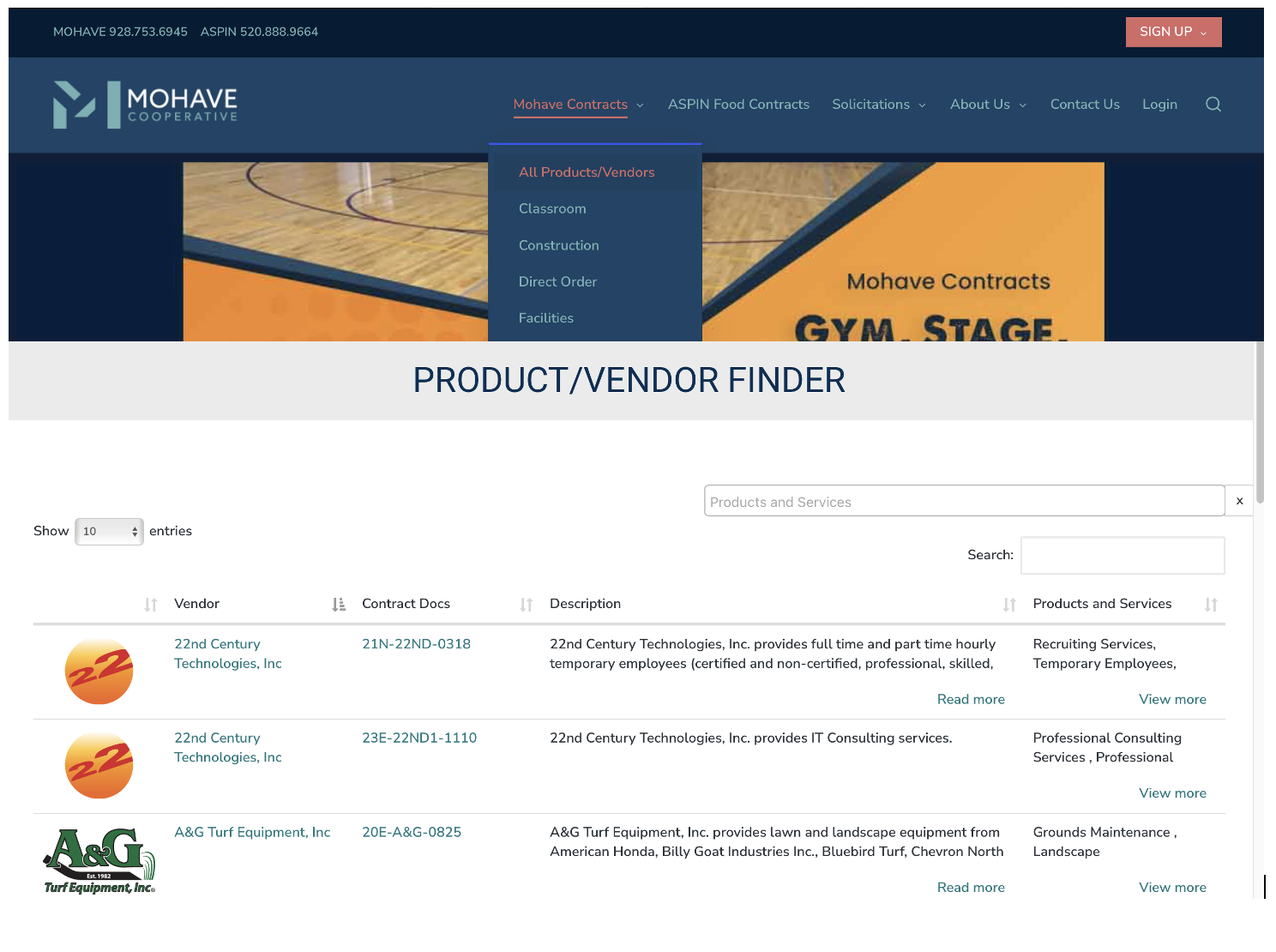
Task: Click the 22nd Century logo beside 23E-22ND1-1110
Action: tap(99, 765)
